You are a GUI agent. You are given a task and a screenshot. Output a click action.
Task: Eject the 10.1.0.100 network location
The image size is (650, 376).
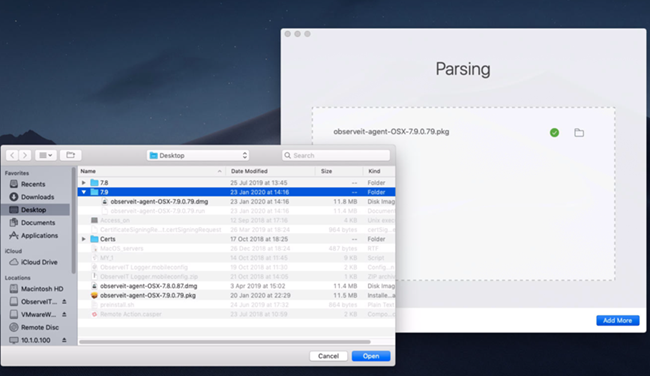pyautogui.click(x=64, y=340)
